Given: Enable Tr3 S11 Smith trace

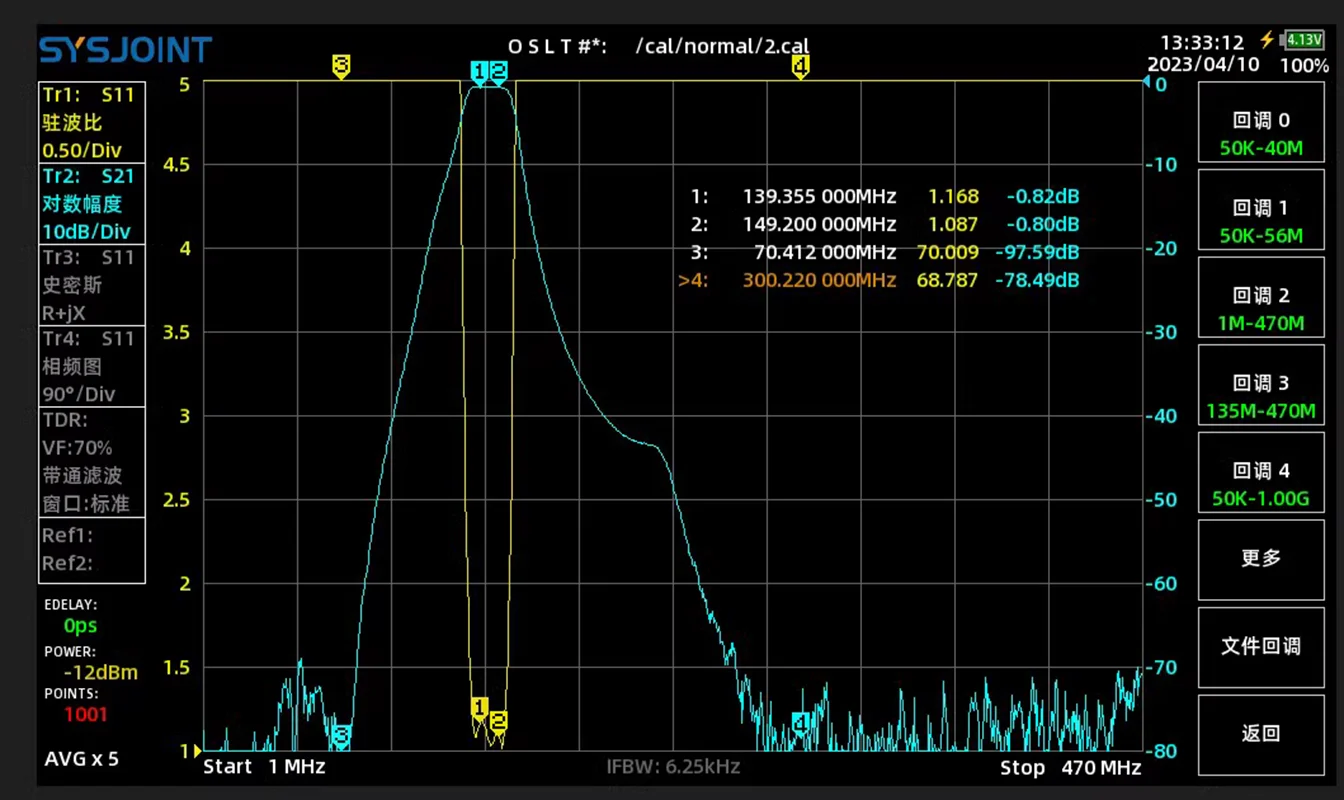Looking at the screenshot, I should point(91,285).
